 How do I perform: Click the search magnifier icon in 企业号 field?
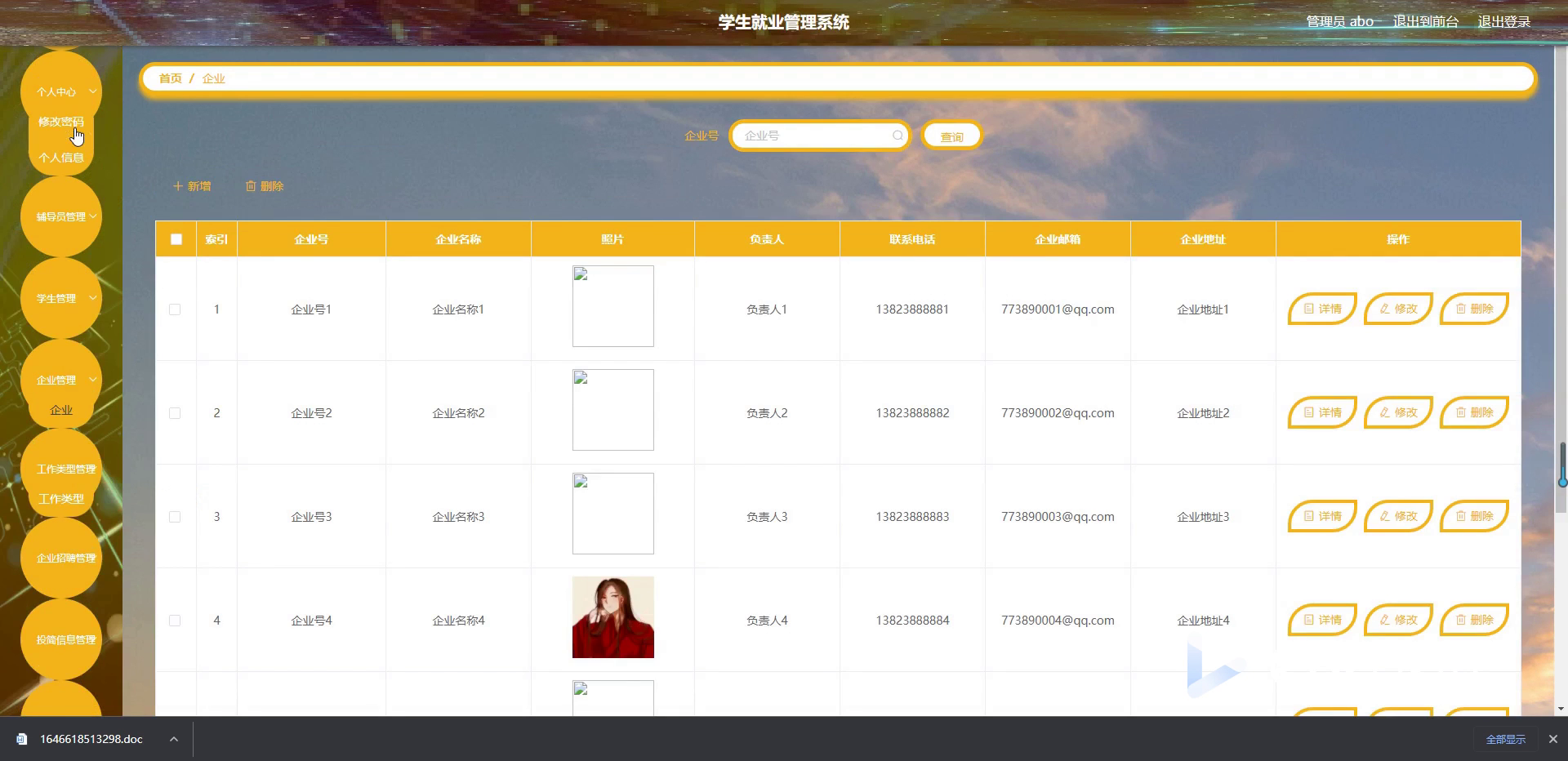tap(898, 136)
